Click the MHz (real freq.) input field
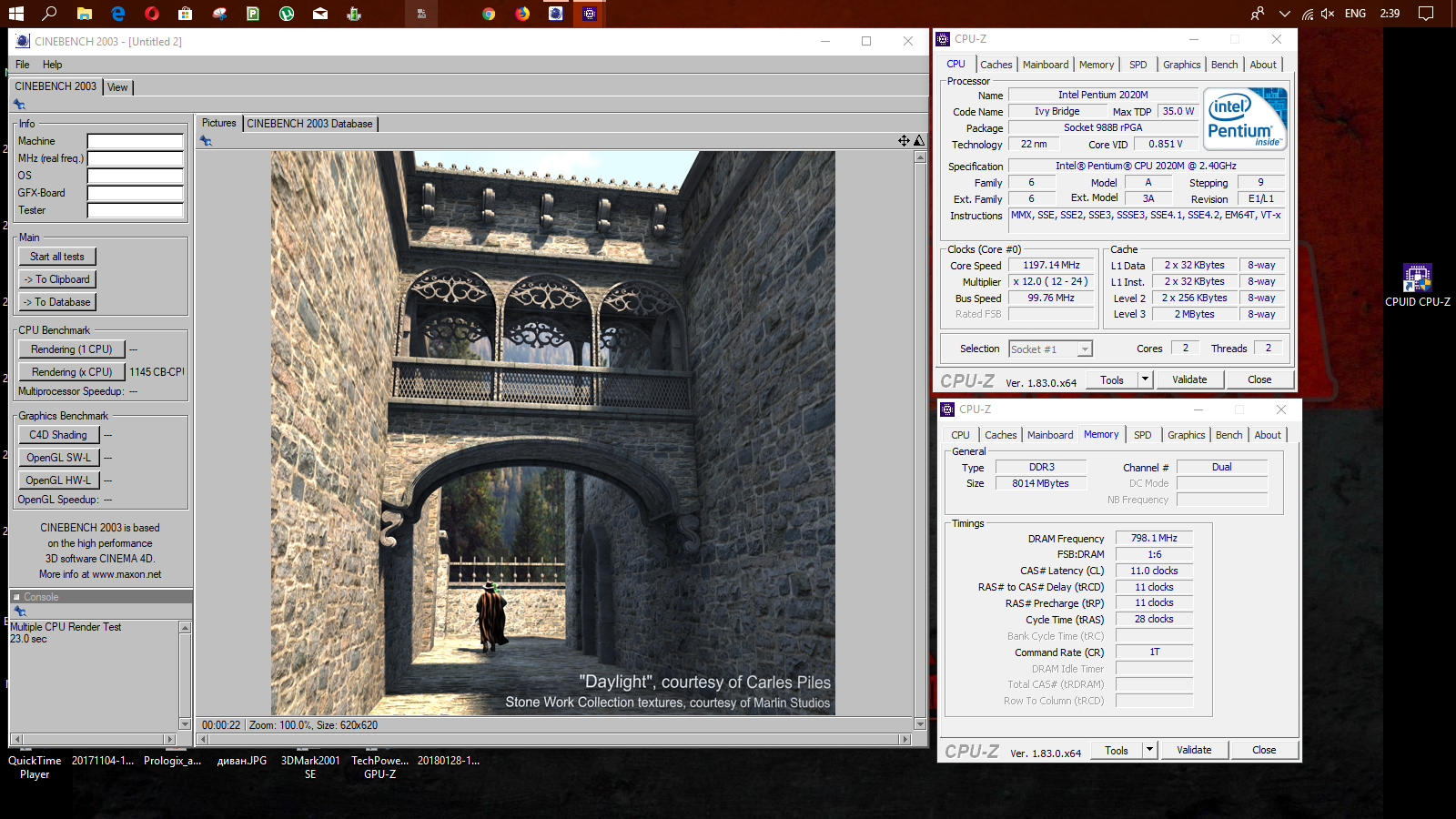 coord(135,158)
